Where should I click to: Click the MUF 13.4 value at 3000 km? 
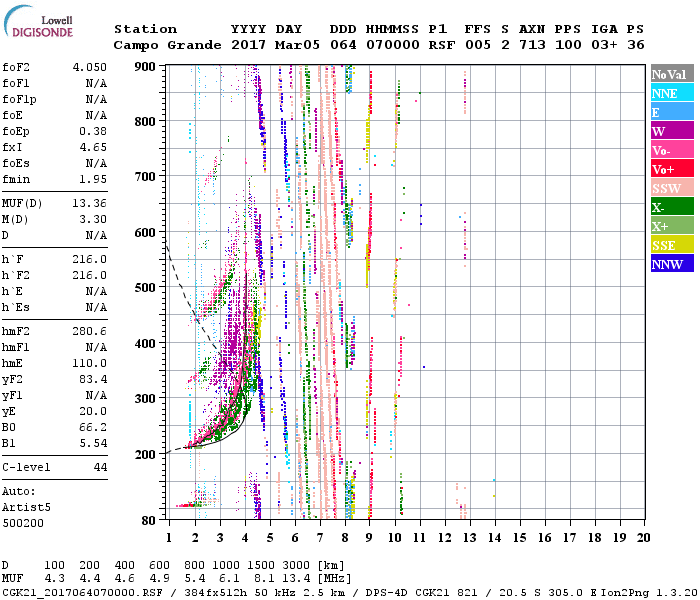[296, 578]
